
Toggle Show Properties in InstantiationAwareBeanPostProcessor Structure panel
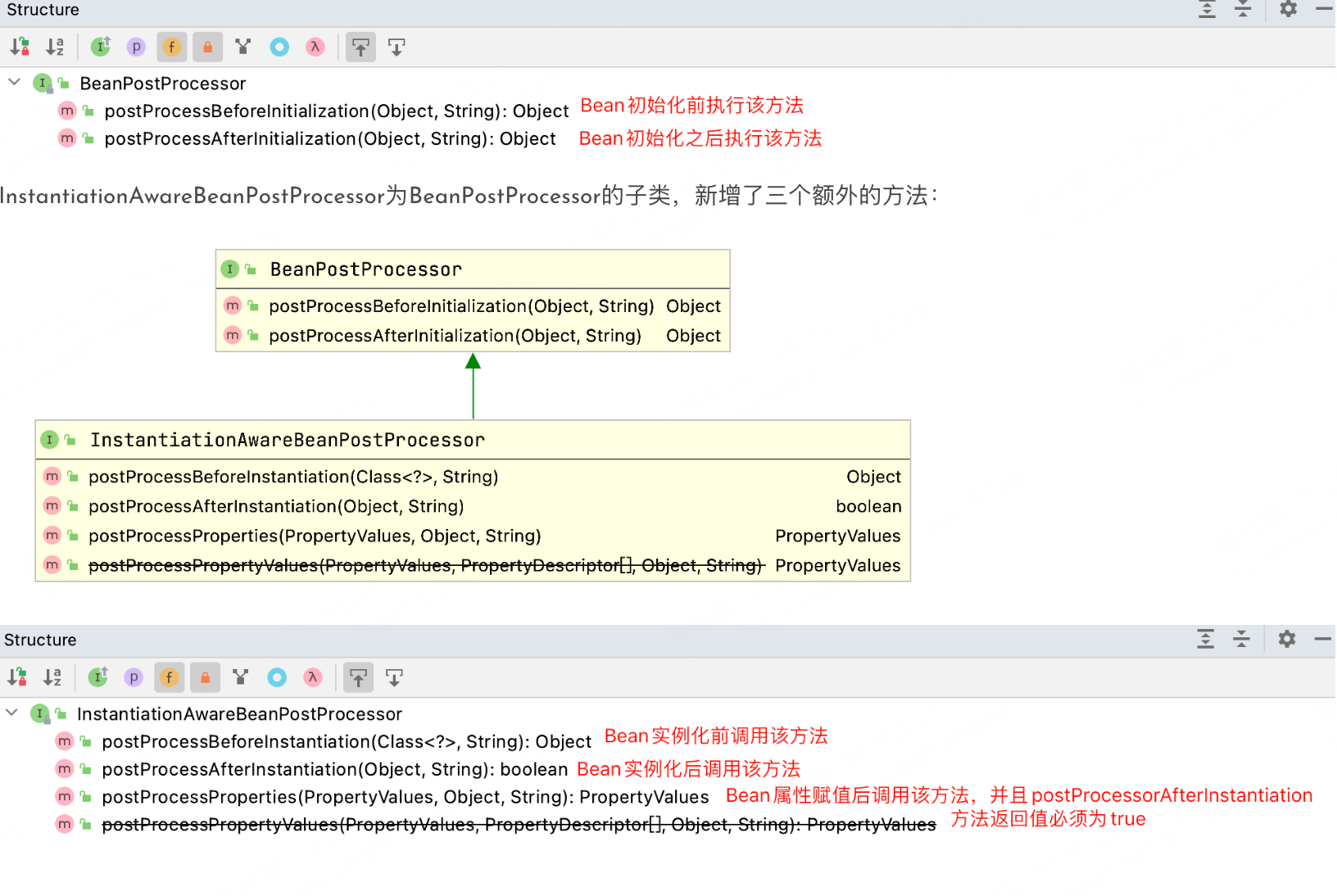pyautogui.click(x=134, y=677)
